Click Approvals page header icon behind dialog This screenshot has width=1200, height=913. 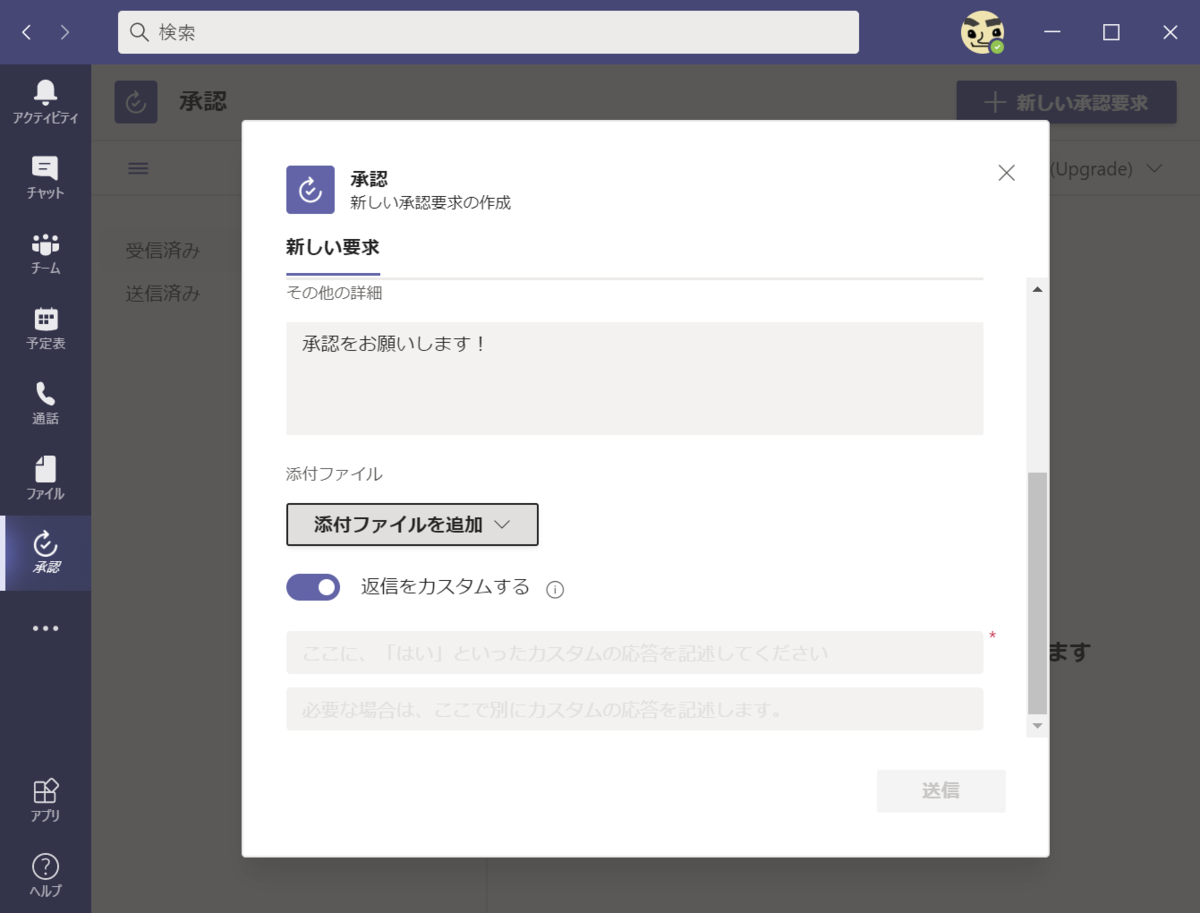tap(136, 102)
